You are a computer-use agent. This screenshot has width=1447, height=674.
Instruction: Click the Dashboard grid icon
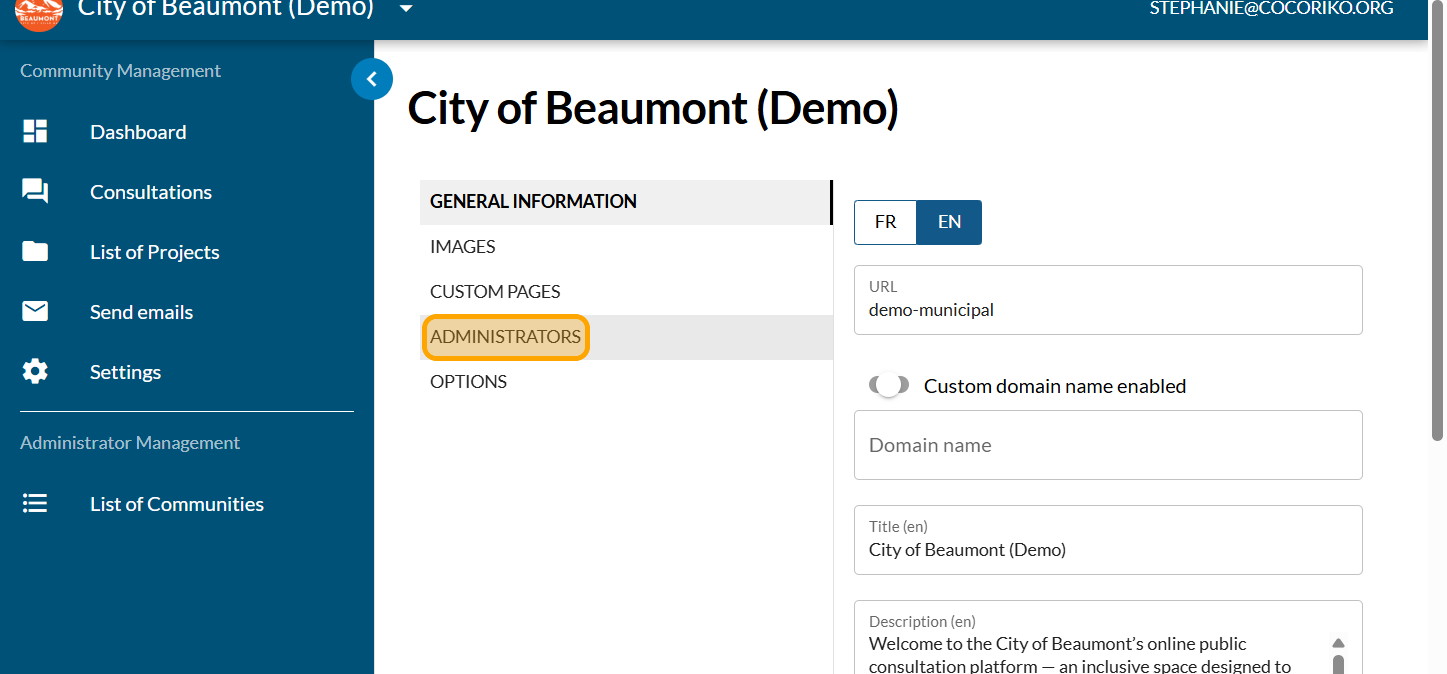[x=35, y=132]
